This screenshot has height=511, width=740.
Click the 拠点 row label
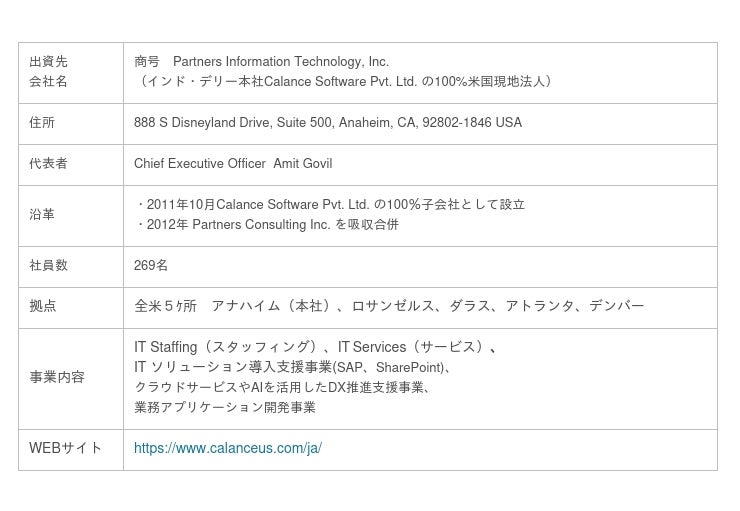(42, 306)
